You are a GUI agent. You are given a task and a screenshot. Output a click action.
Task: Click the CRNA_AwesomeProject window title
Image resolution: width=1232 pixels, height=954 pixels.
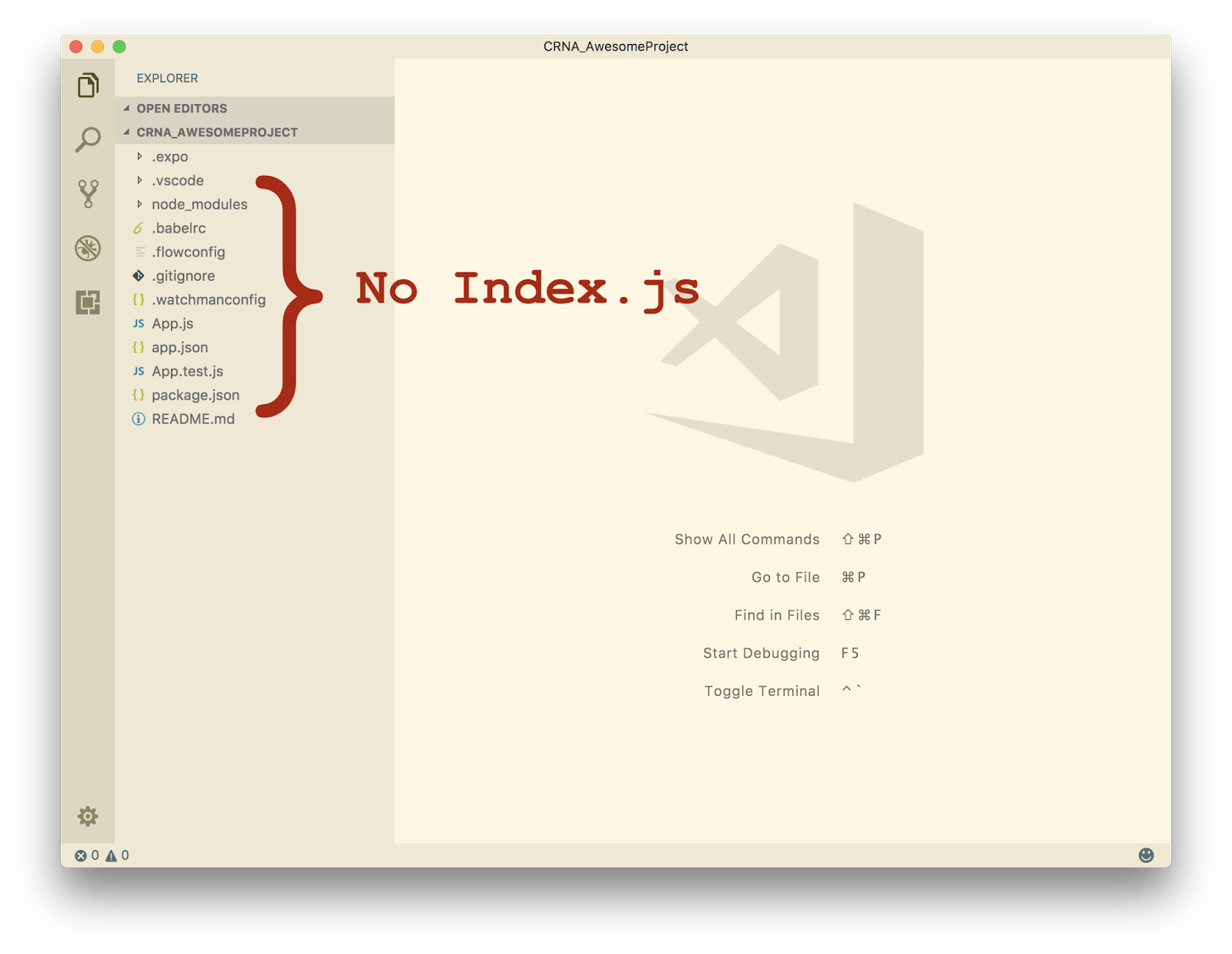[615, 46]
